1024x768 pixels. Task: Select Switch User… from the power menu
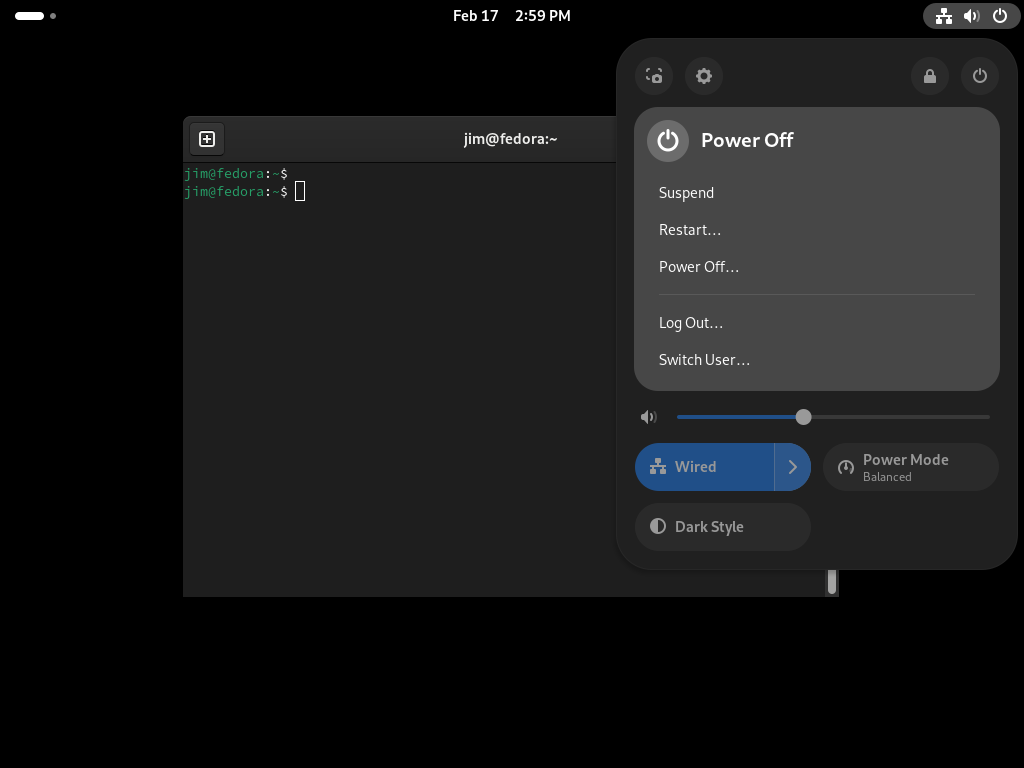(817, 360)
